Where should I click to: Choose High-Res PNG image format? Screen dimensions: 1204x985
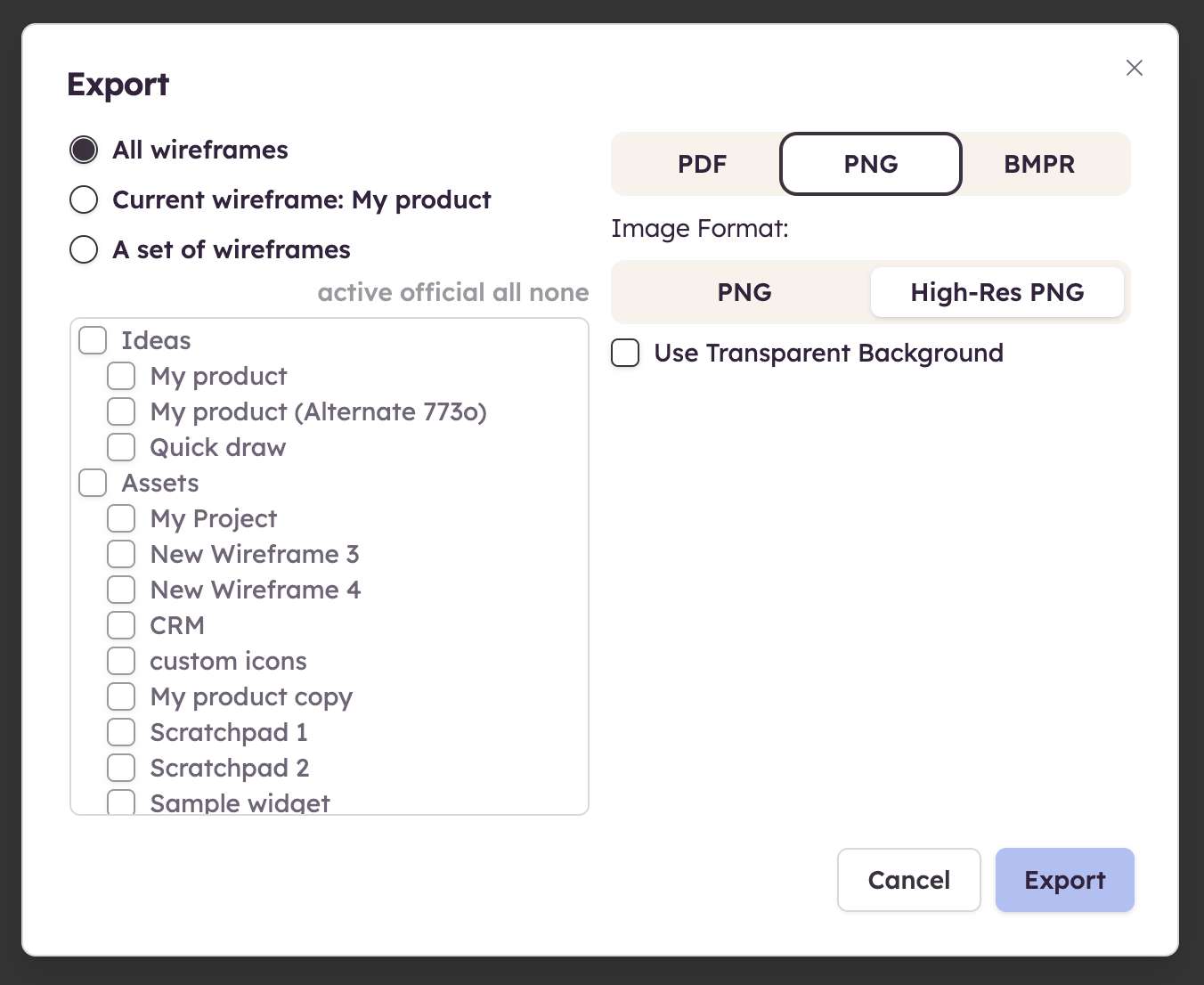coord(997,292)
